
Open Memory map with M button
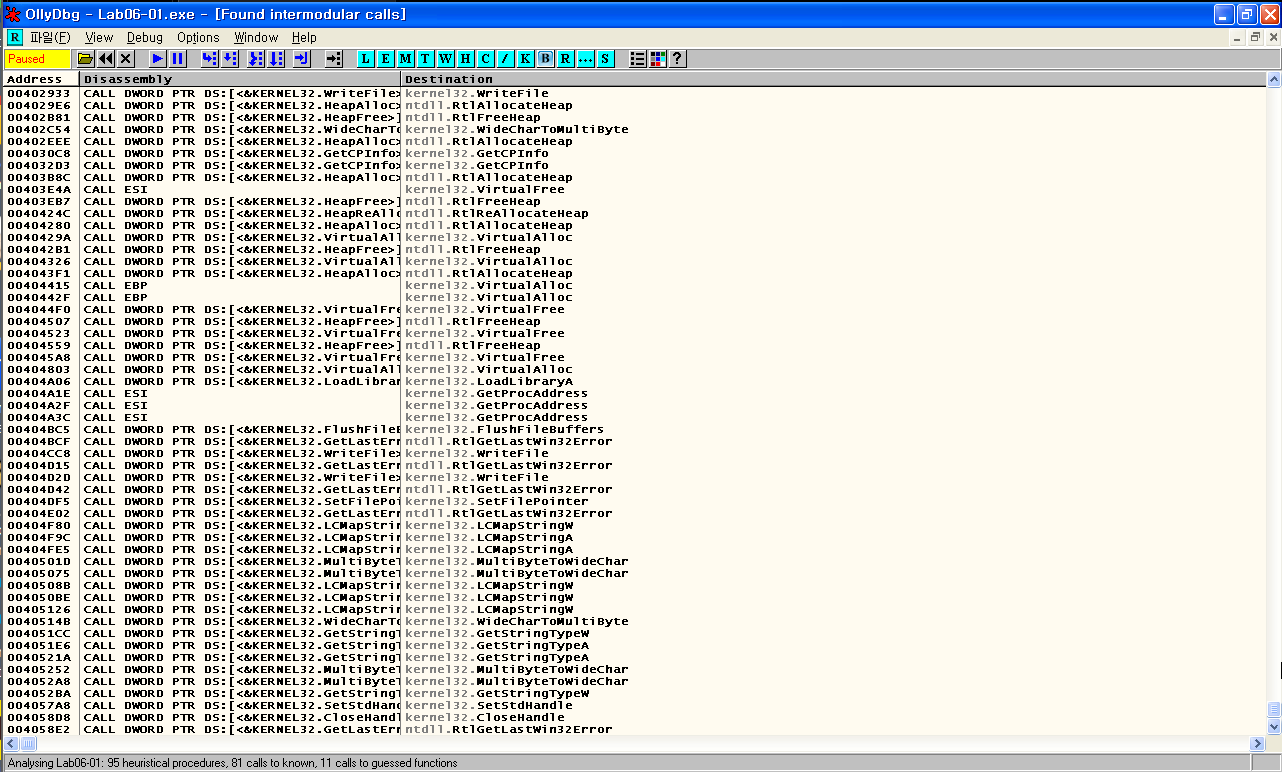click(405, 59)
